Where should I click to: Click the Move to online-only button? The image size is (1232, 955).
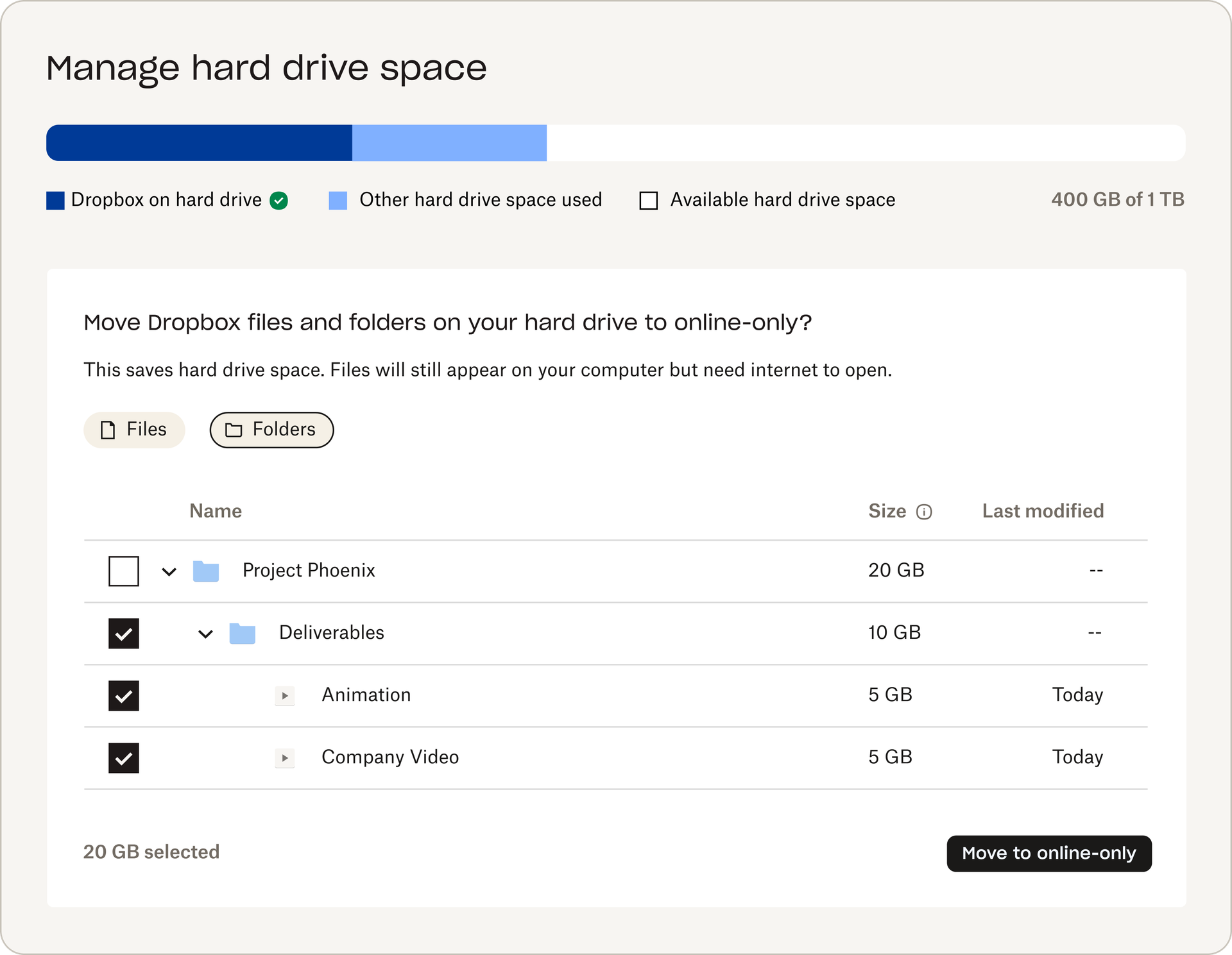click(1048, 853)
